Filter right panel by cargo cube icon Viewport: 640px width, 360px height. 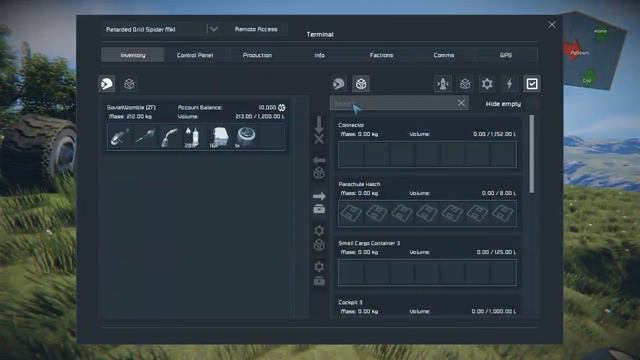click(x=465, y=84)
